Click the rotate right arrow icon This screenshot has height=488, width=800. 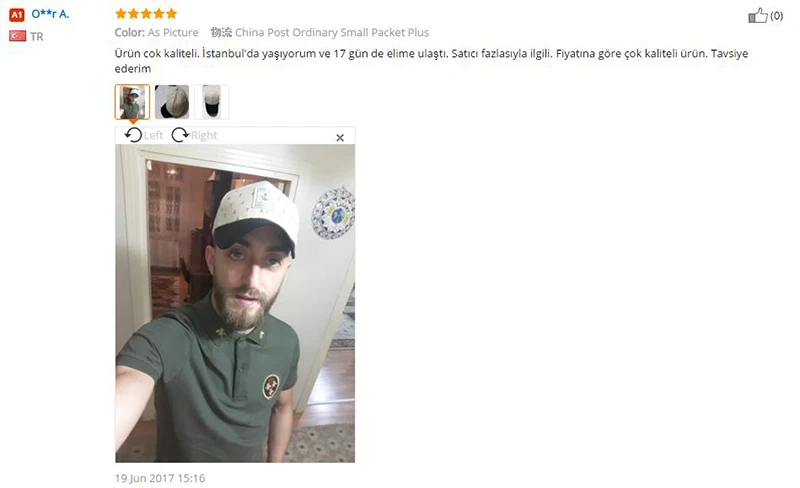coord(180,135)
